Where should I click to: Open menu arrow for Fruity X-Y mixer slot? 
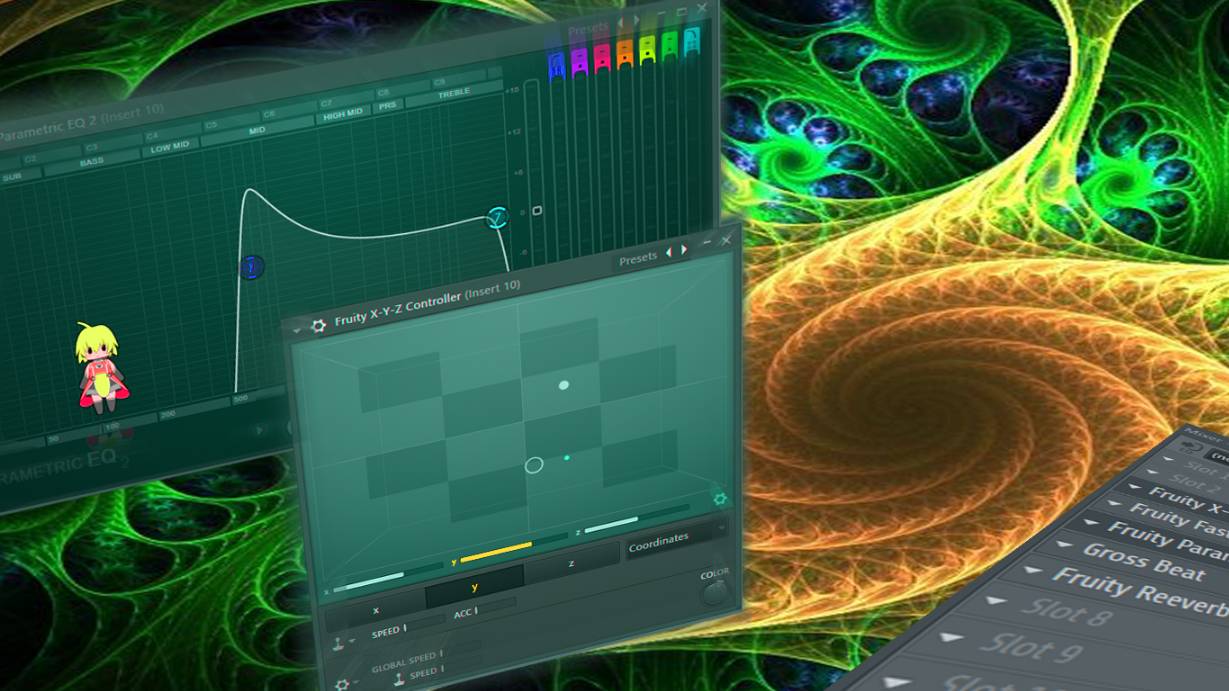[x=1134, y=486]
